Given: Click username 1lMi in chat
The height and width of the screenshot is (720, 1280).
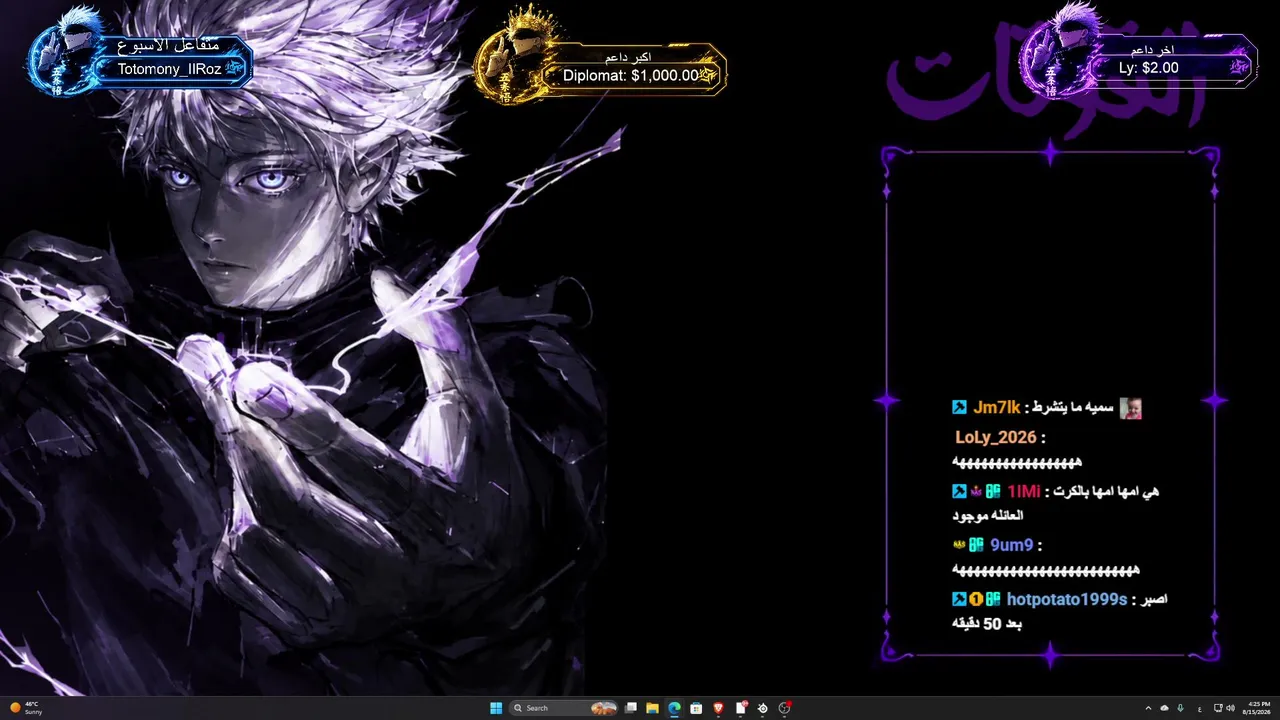Looking at the screenshot, I should 1024,491.
